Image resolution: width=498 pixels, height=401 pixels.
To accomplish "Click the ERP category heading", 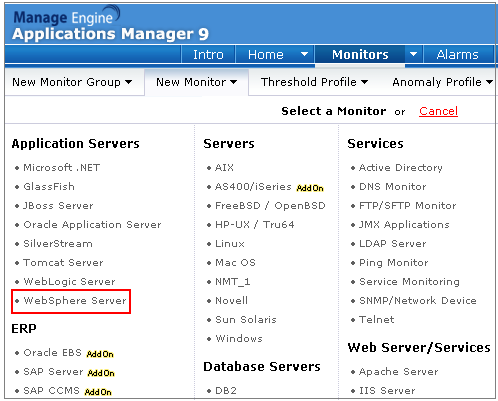I will (24, 329).
